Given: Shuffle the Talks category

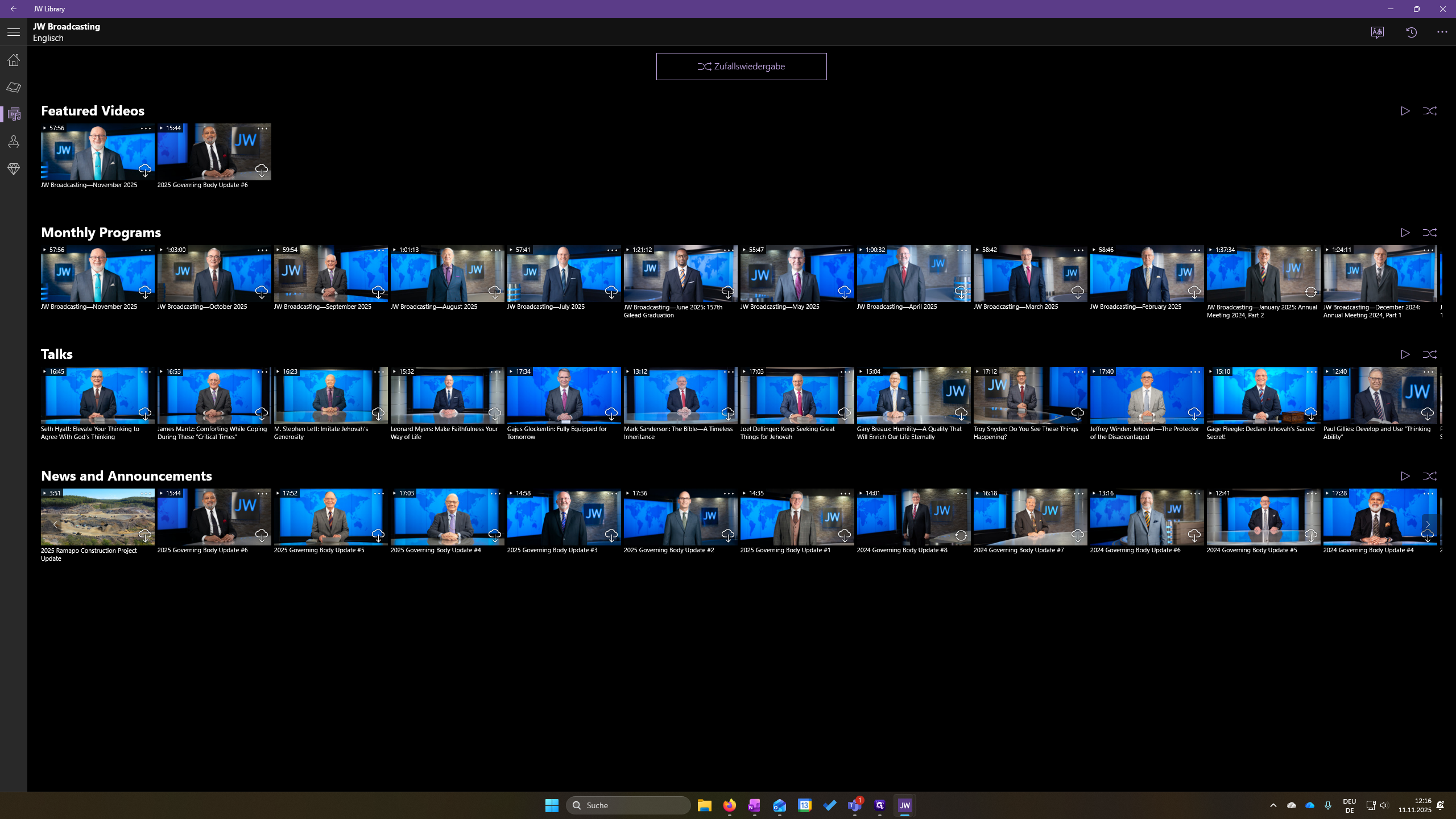Looking at the screenshot, I should [x=1430, y=354].
